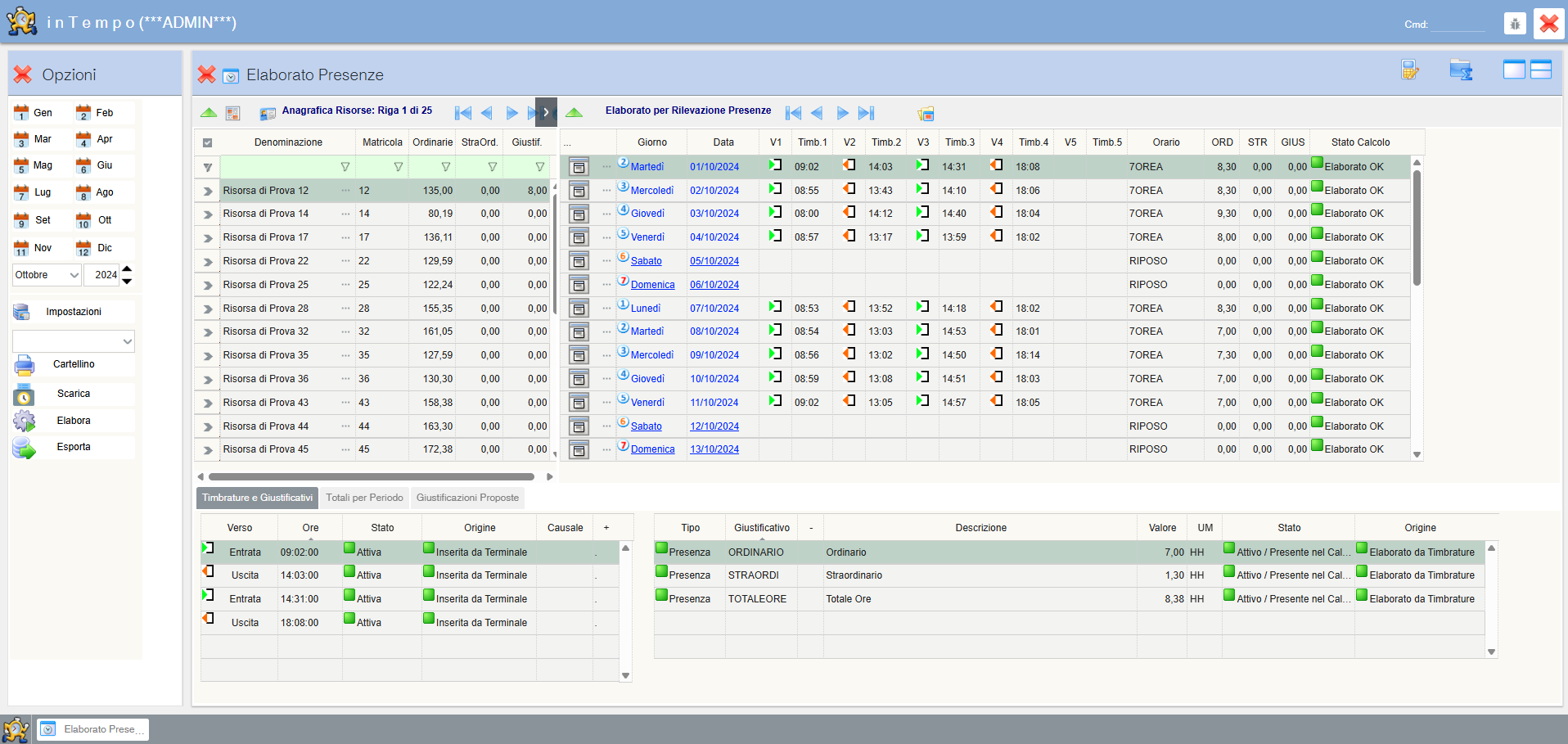
Task: Click date link 13/10/2024
Action: (x=714, y=449)
